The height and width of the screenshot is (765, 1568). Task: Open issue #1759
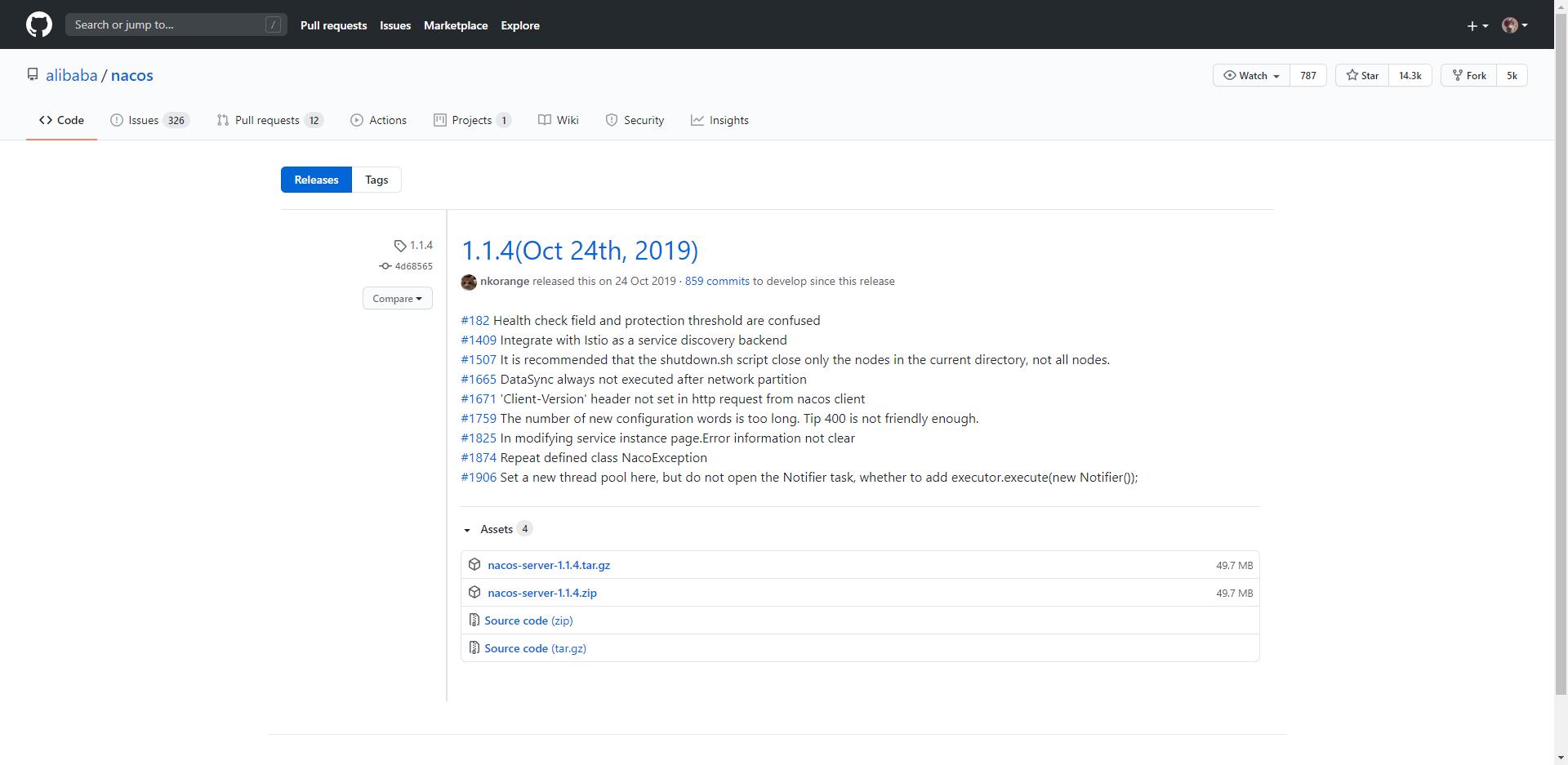479,418
